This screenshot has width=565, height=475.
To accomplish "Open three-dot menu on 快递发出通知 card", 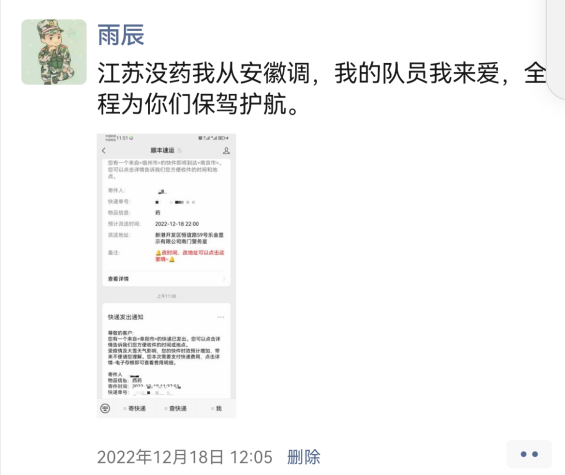I will pyautogui.click(x=221, y=317).
